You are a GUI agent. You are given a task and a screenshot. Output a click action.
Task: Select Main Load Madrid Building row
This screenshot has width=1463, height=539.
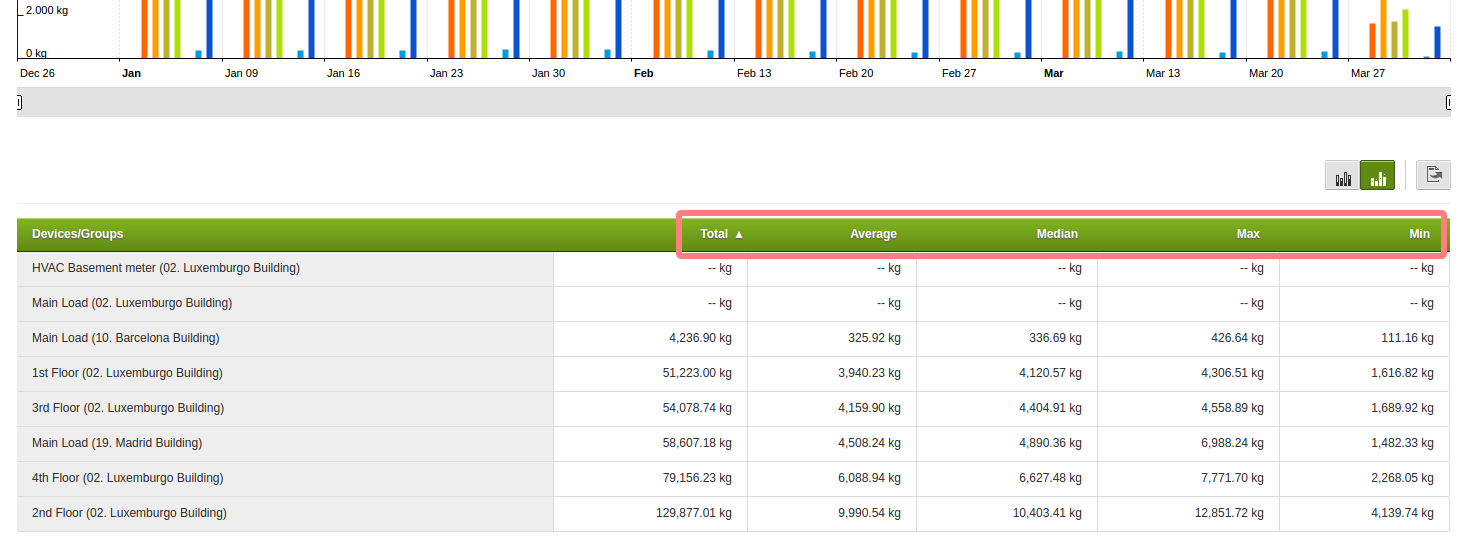pos(733,444)
